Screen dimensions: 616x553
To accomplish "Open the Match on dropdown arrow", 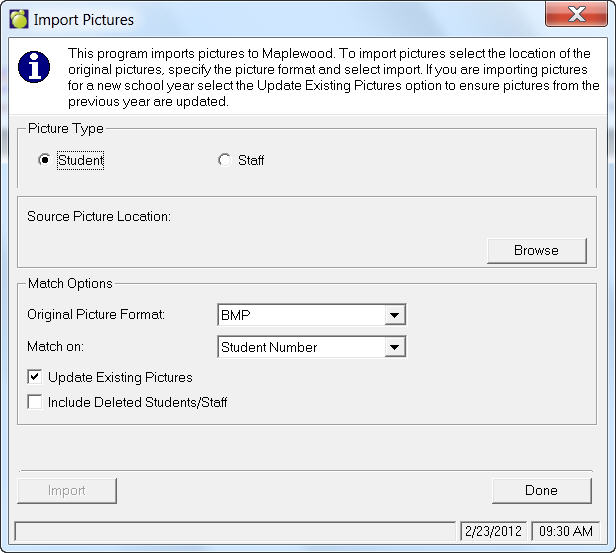I will pos(395,347).
